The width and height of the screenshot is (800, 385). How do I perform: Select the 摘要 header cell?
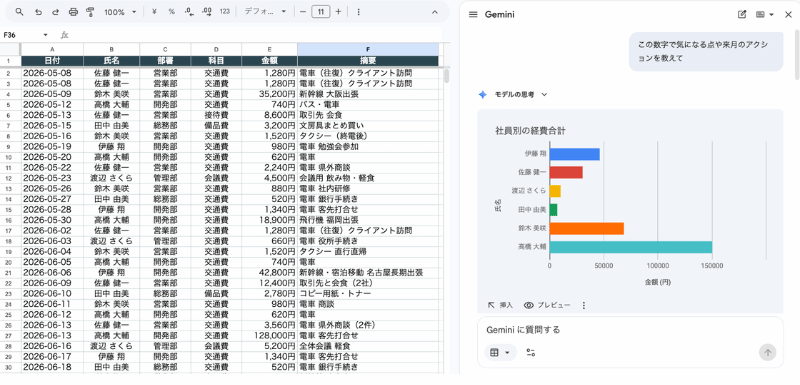(368, 61)
